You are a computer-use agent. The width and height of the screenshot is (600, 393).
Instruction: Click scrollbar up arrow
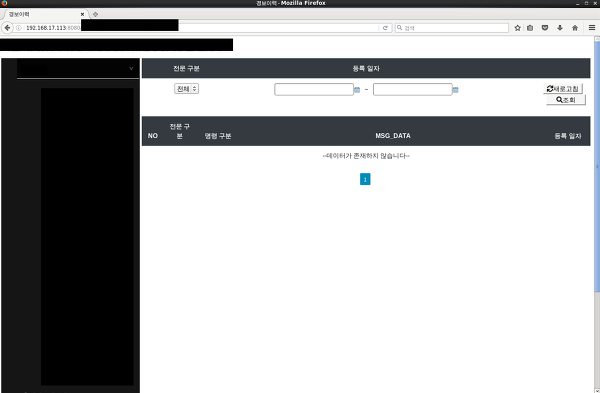click(597, 39)
